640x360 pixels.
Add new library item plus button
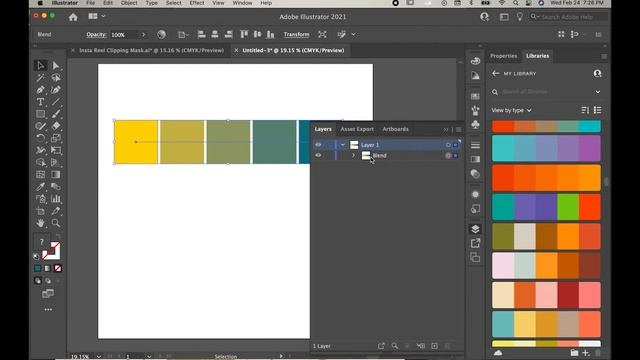(x=586, y=353)
